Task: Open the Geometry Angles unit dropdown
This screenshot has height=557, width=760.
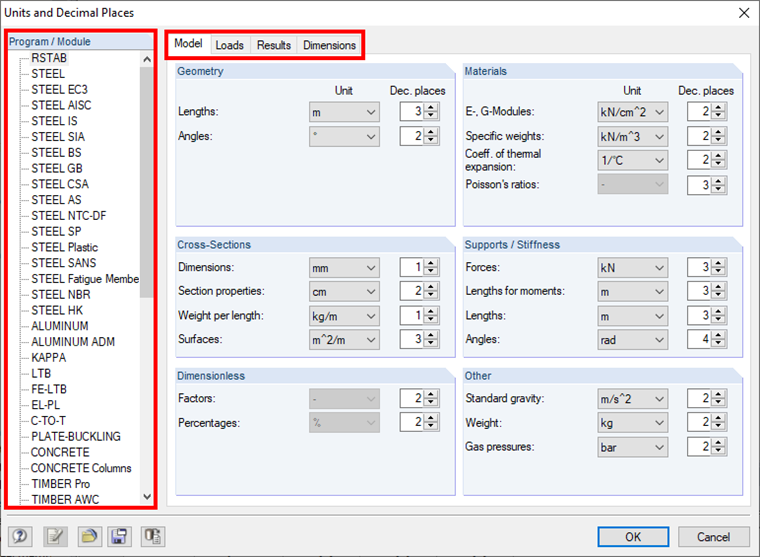Action: coord(344,137)
